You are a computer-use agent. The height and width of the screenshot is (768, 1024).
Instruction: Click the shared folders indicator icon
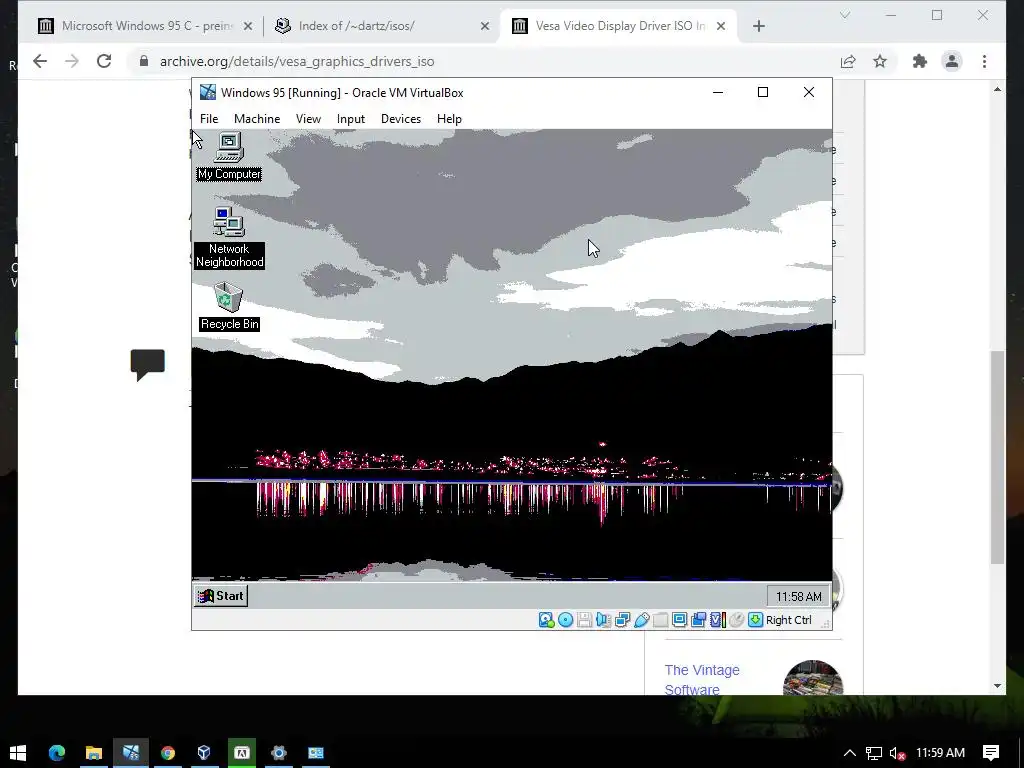(x=660, y=620)
